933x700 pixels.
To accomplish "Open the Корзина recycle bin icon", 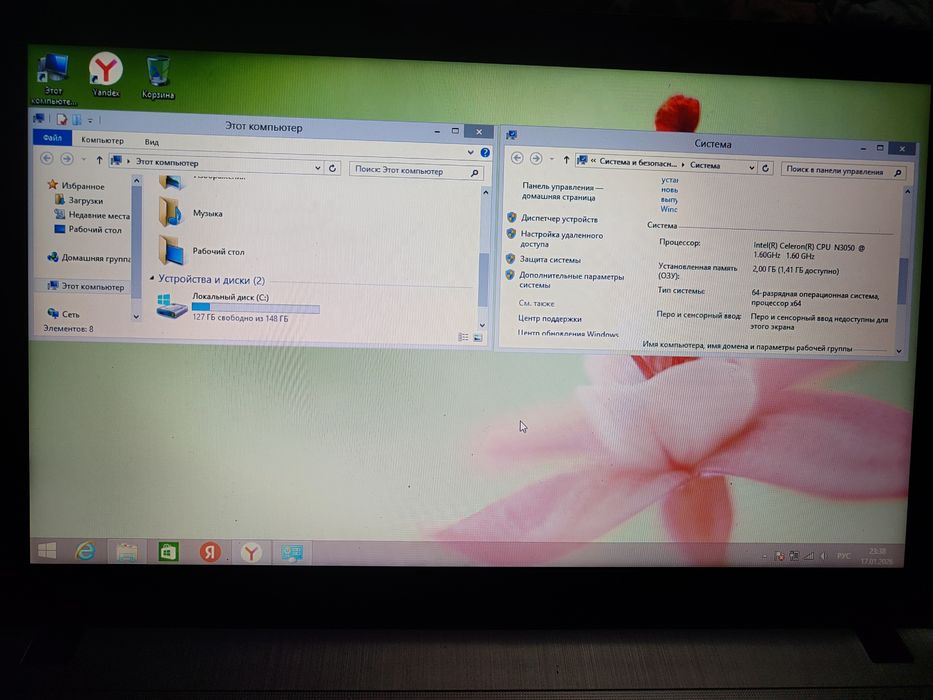I will 158,77.
